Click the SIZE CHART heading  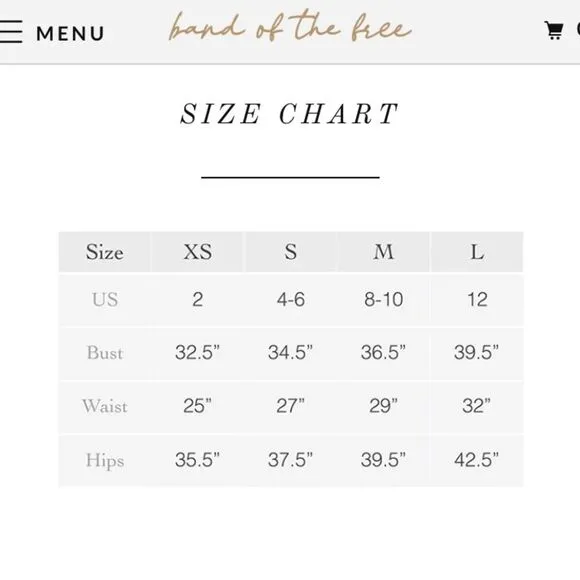289,114
